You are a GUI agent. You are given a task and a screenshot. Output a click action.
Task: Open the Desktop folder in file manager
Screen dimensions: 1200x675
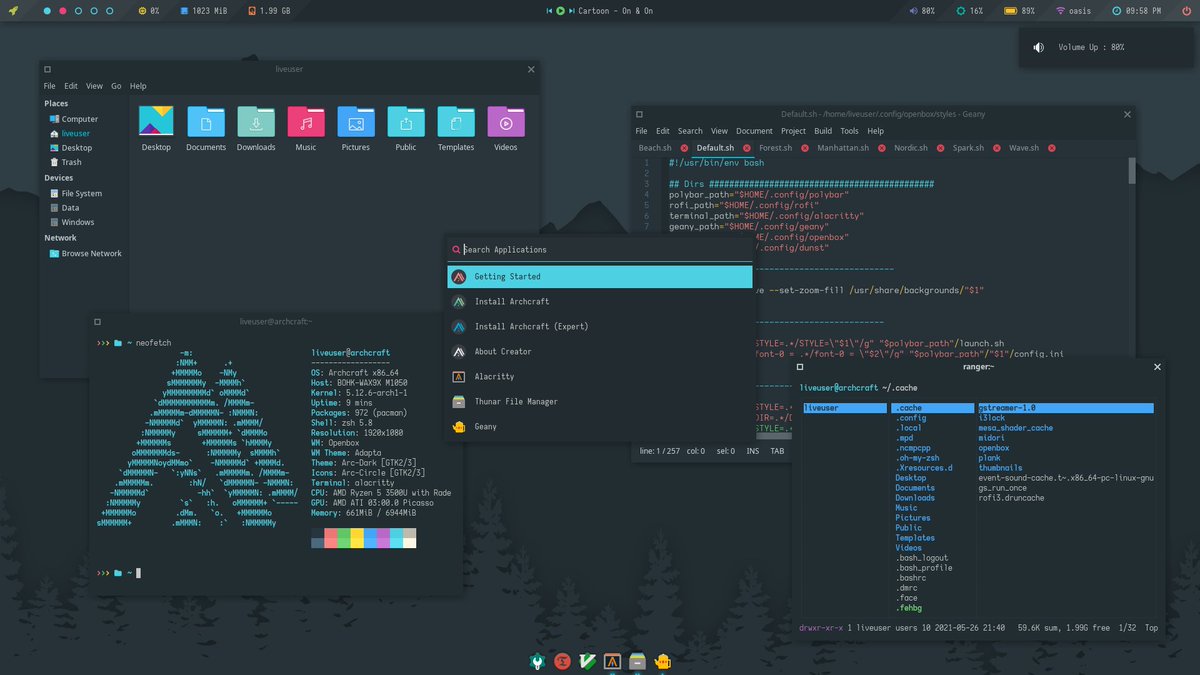pyautogui.click(x=156, y=129)
